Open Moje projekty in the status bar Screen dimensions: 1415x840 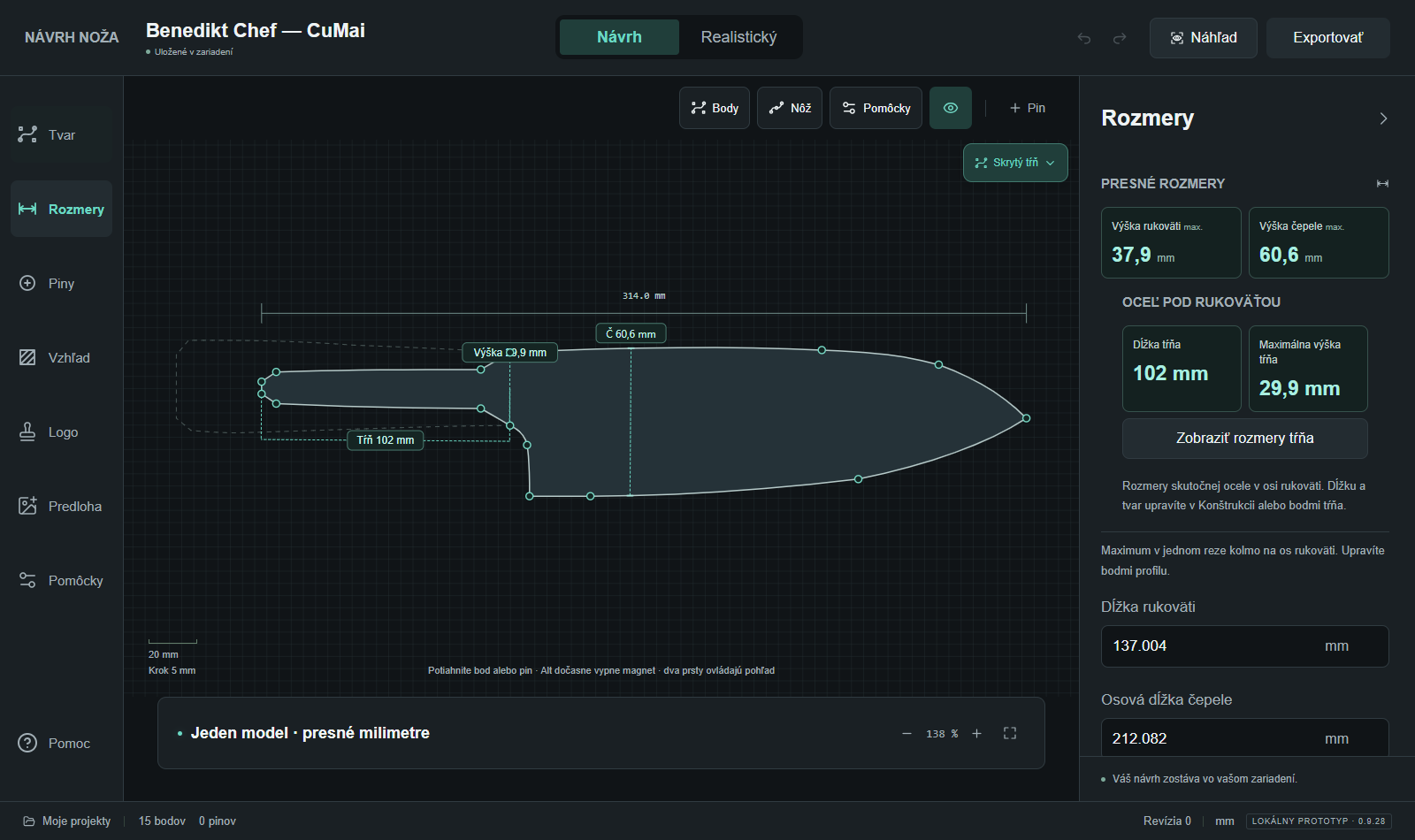click(67, 821)
